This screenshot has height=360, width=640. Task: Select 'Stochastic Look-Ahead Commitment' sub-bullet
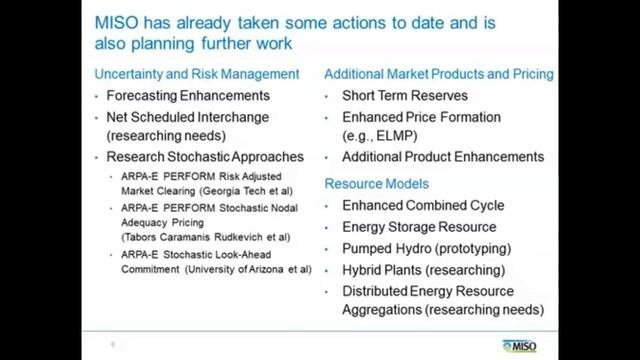216,262
